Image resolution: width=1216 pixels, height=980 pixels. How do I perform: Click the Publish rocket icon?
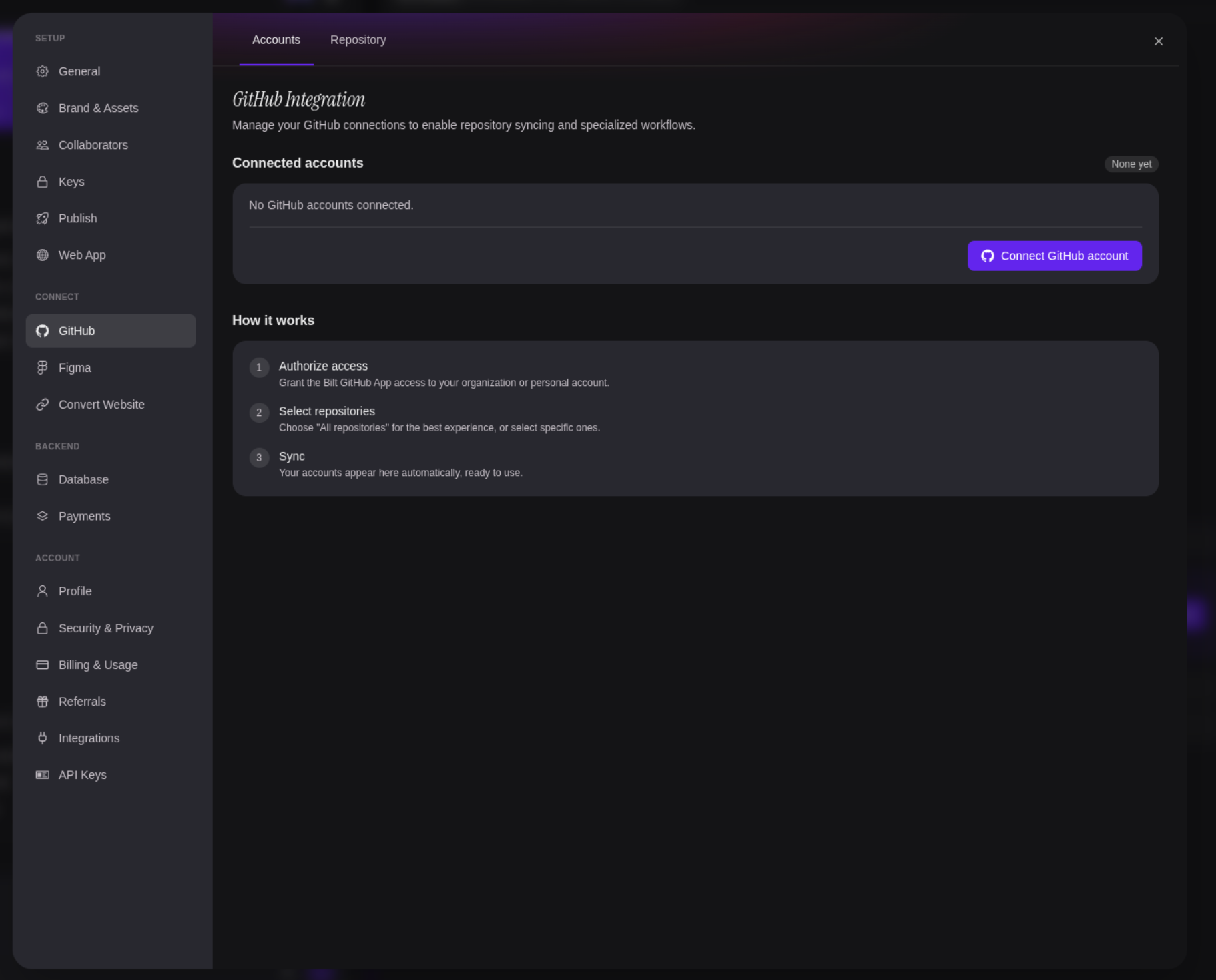(43, 218)
